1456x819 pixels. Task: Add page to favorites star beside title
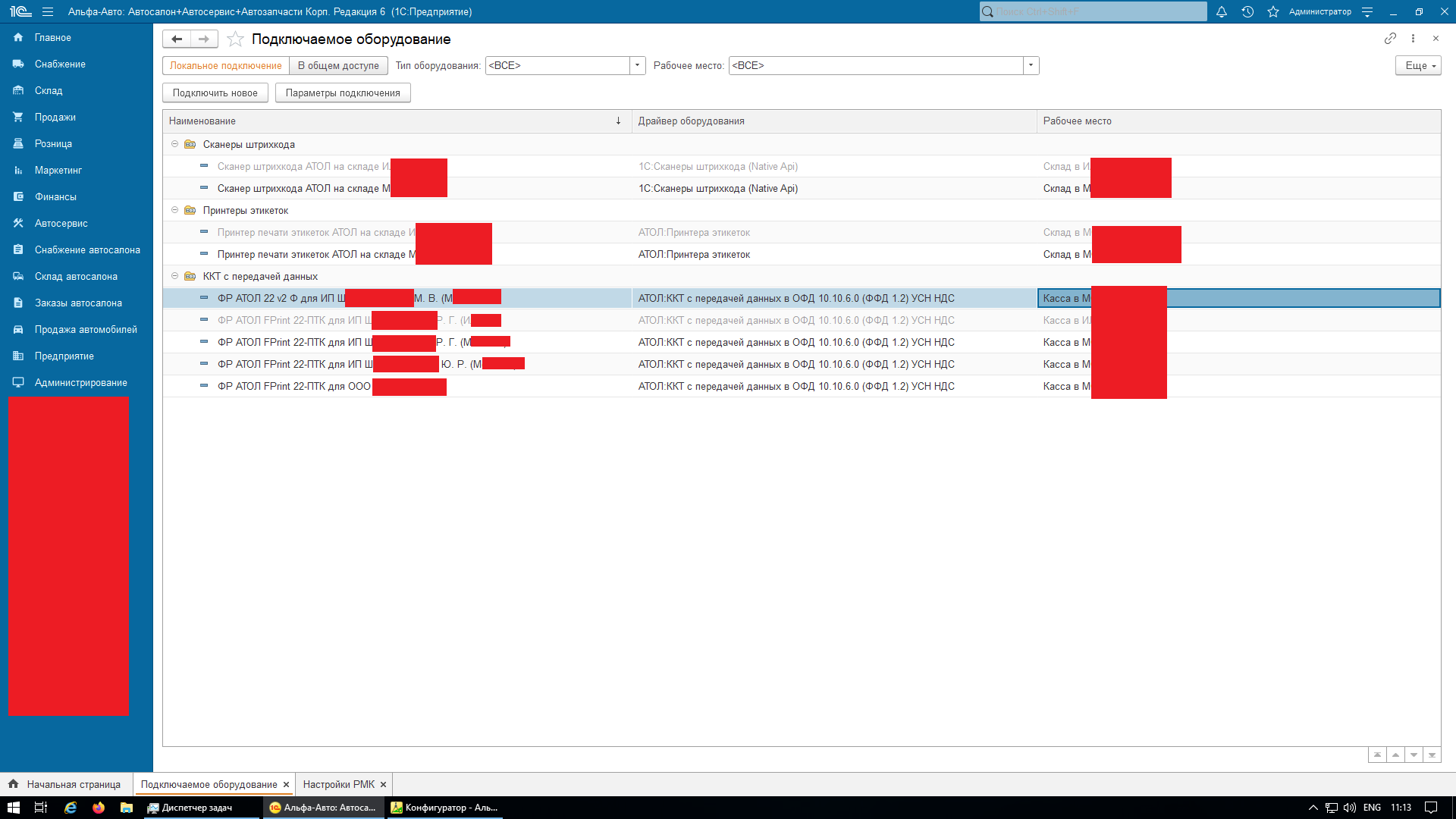tap(236, 39)
